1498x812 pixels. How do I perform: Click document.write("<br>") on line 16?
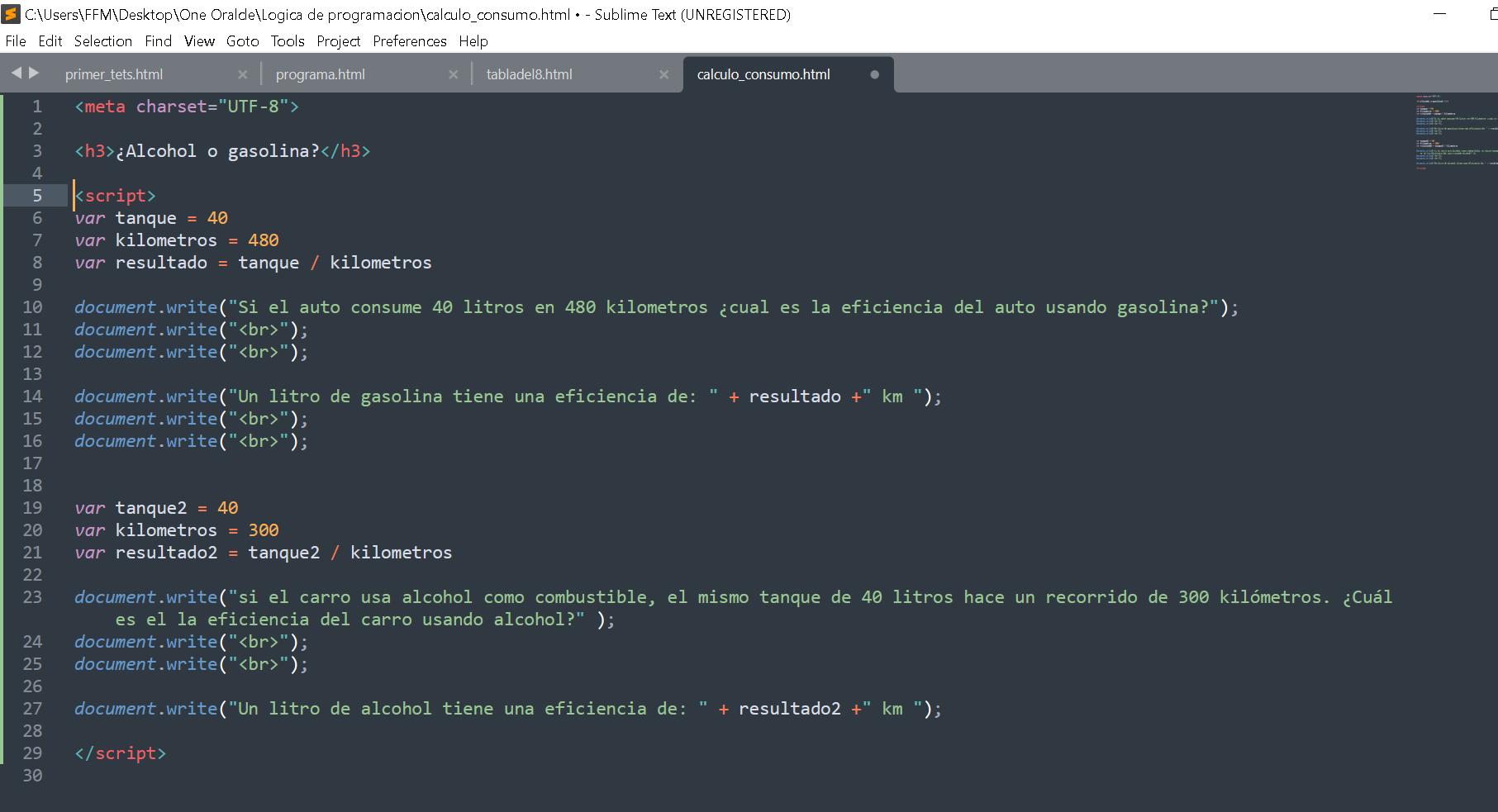pos(191,441)
